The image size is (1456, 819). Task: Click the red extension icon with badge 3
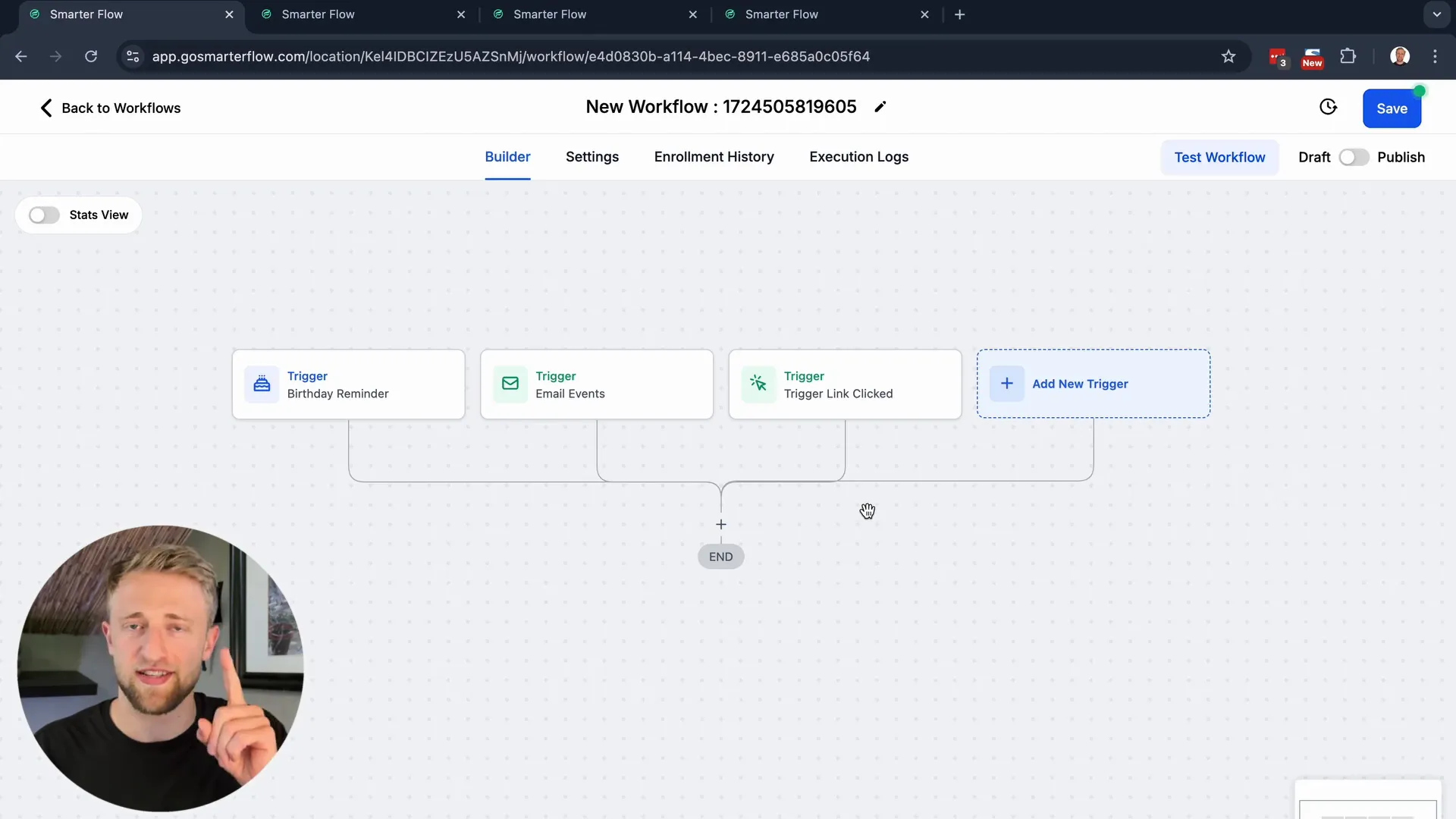pos(1278,57)
